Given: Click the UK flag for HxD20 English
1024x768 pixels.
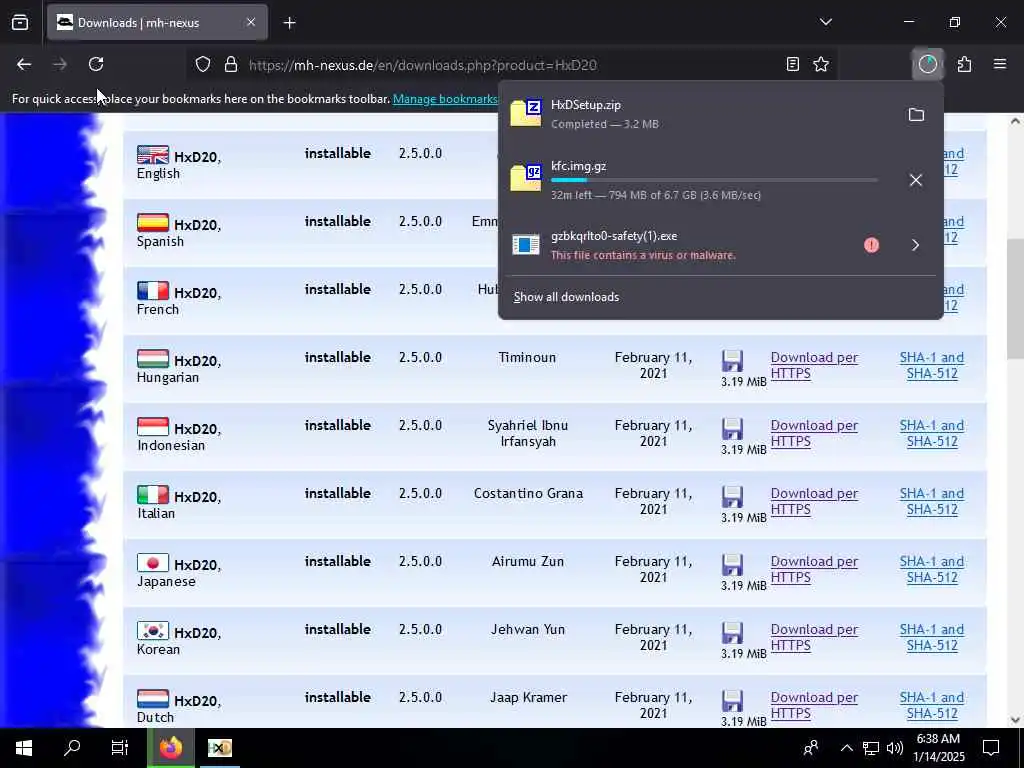Looking at the screenshot, I should [153, 155].
